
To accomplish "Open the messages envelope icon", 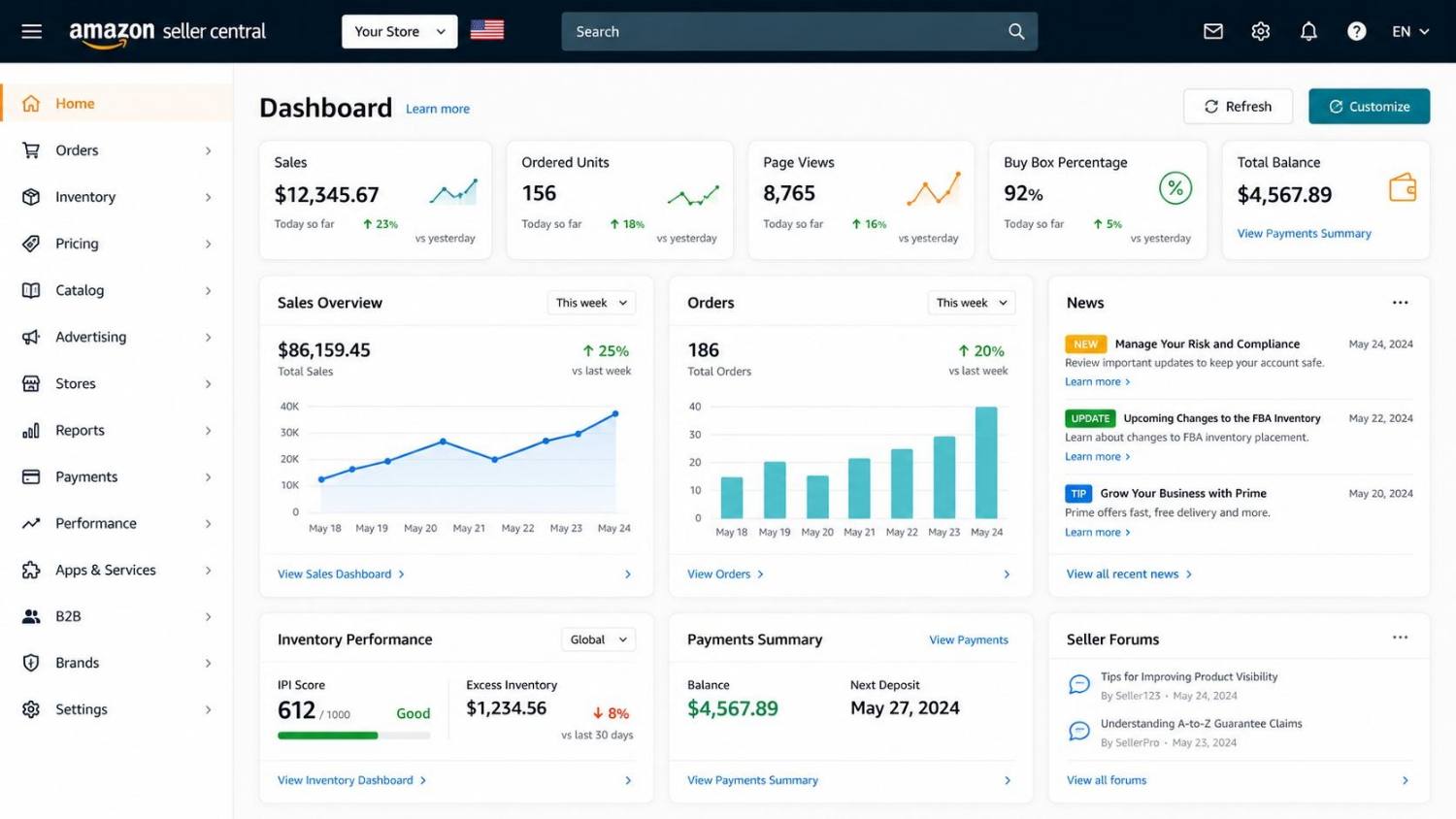I will 1213,31.
